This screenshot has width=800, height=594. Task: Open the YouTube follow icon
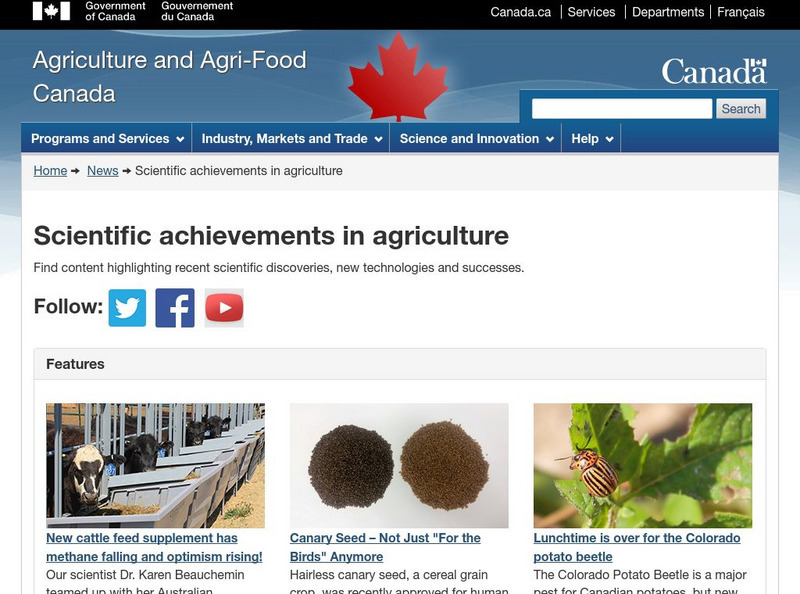point(224,308)
